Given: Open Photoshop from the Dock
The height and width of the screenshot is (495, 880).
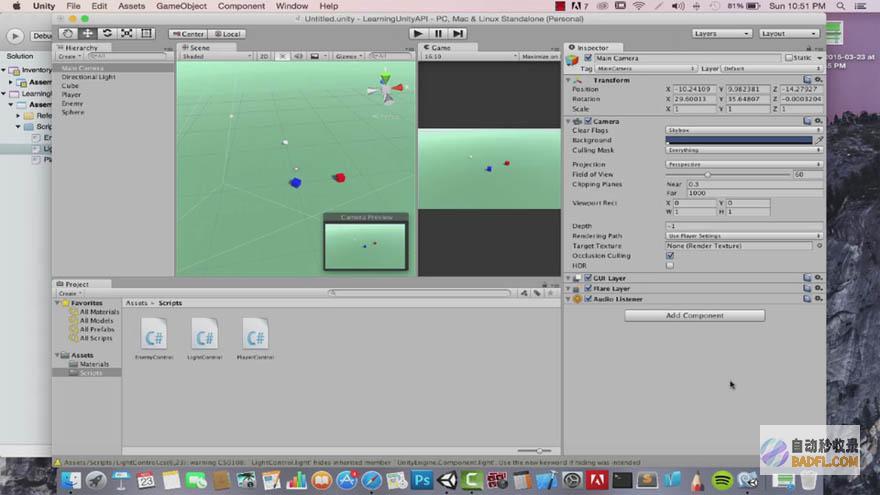Looking at the screenshot, I should coord(421,480).
